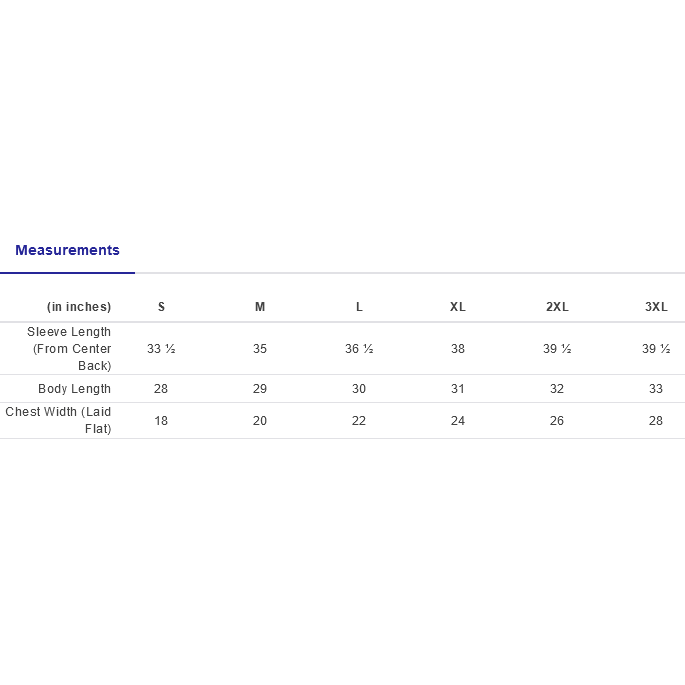The width and height of the screenshot is (685, 685).
Task: Click the M size column header
Action: 260,307
